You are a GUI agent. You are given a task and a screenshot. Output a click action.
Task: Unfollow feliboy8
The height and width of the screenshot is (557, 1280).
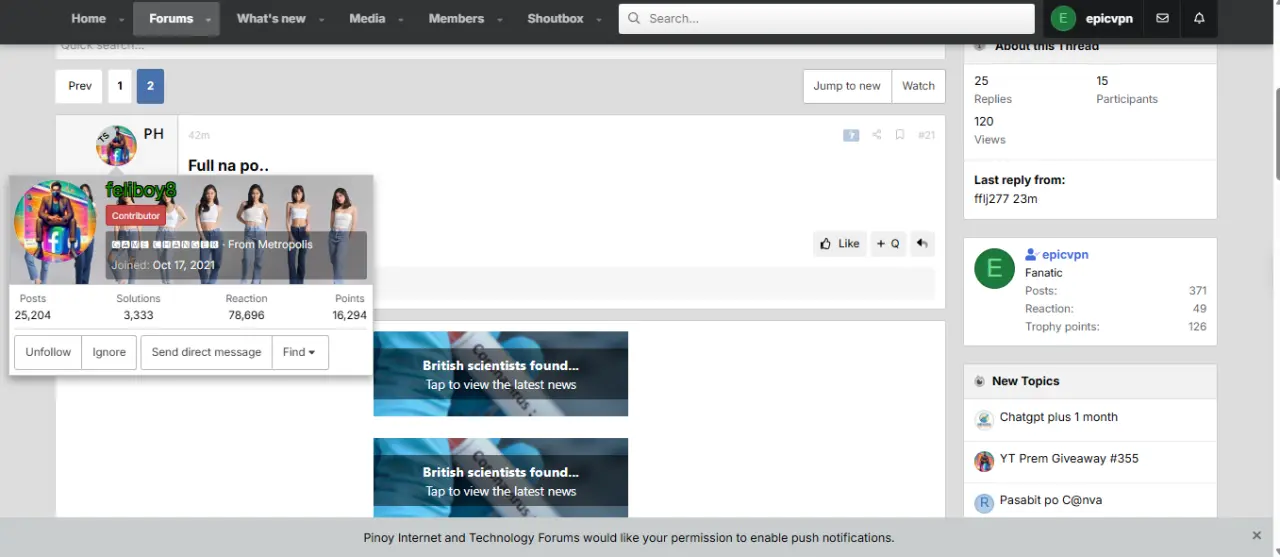coord(48,352)
